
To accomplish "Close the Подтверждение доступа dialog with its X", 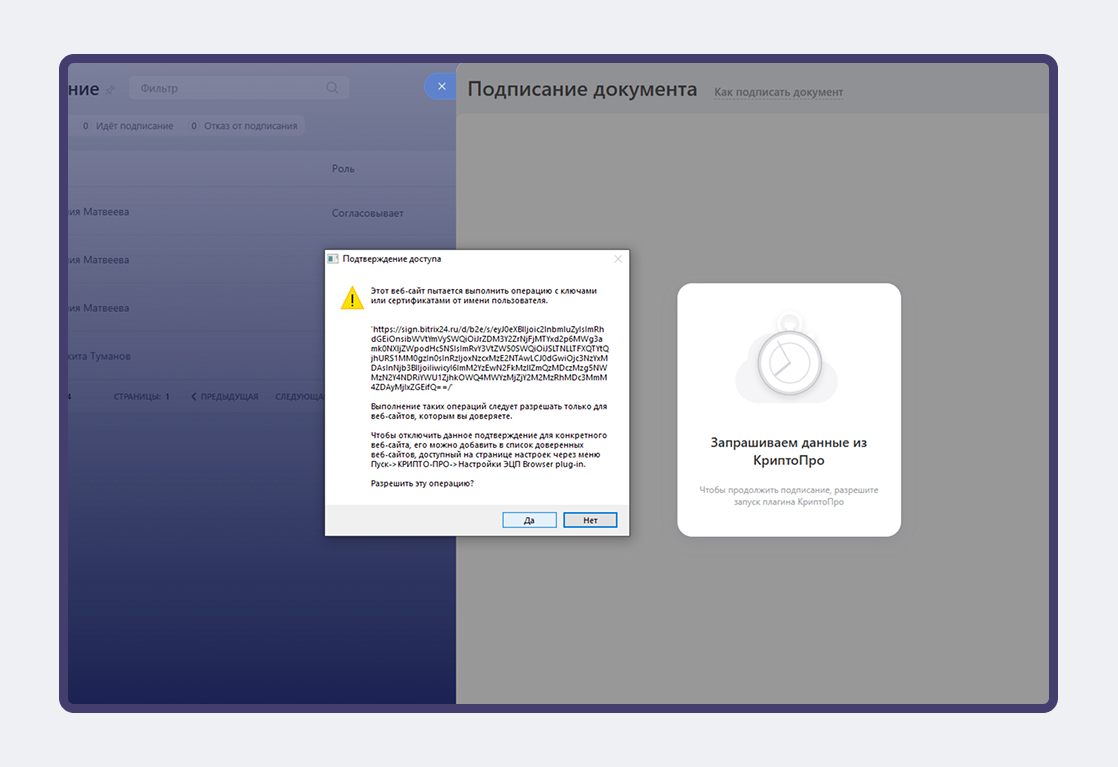I will point(617,259).
